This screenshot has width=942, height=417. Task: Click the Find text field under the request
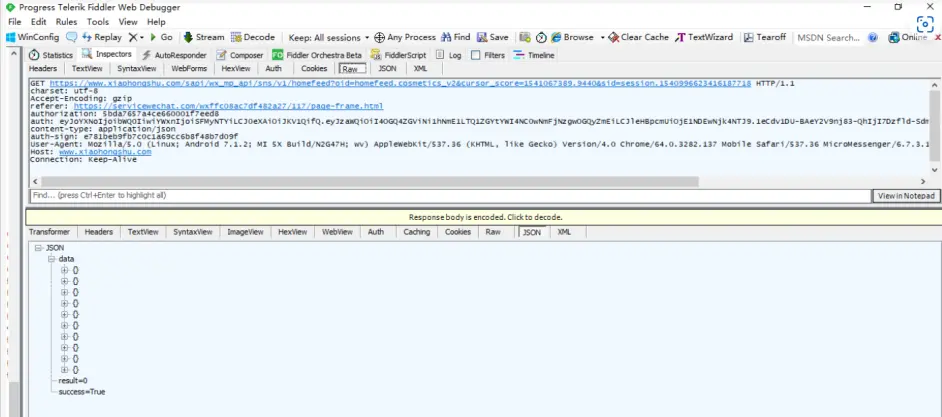[450, 196]
